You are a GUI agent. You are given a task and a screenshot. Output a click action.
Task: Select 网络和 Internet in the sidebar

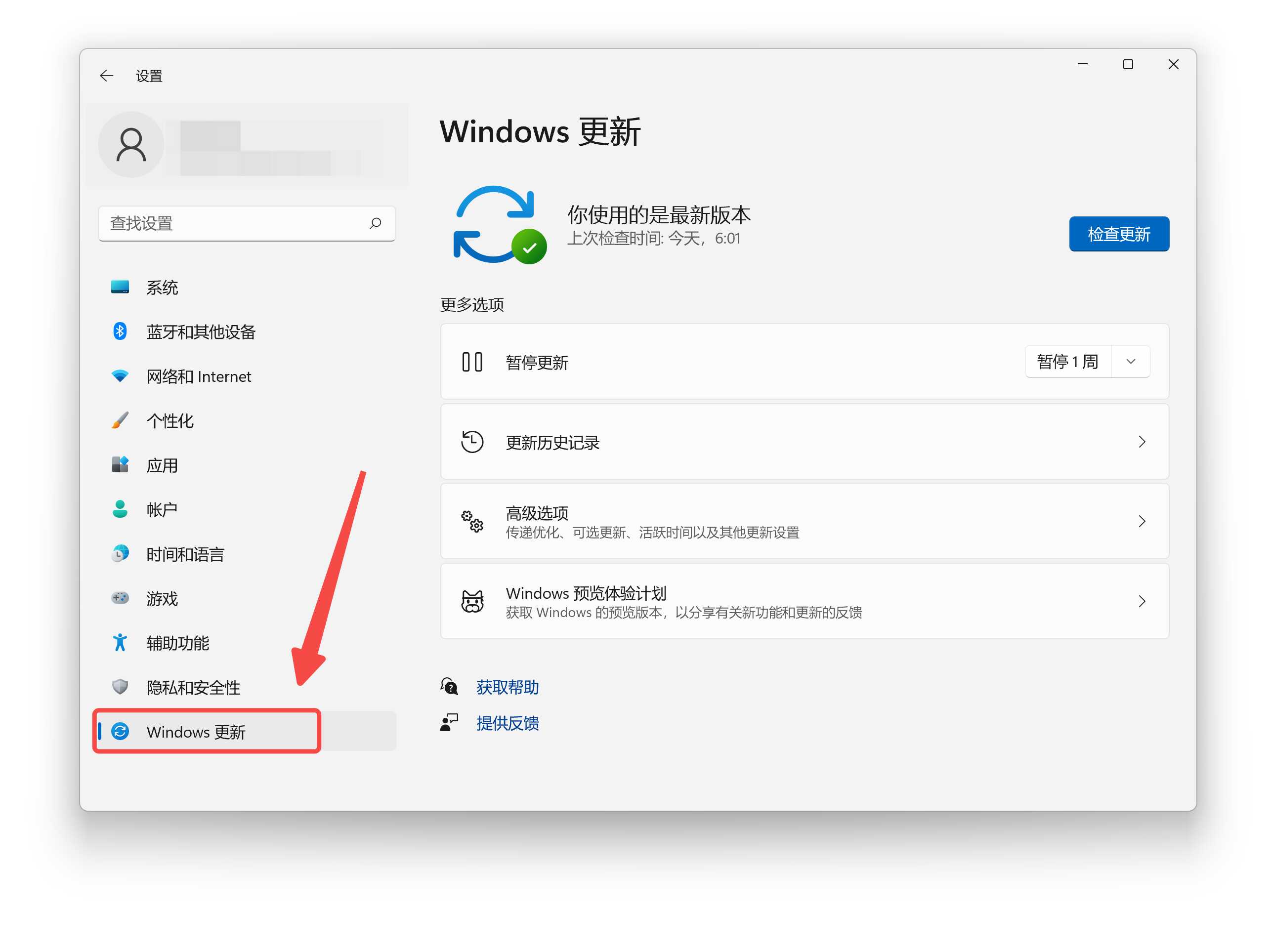[247, 376]
